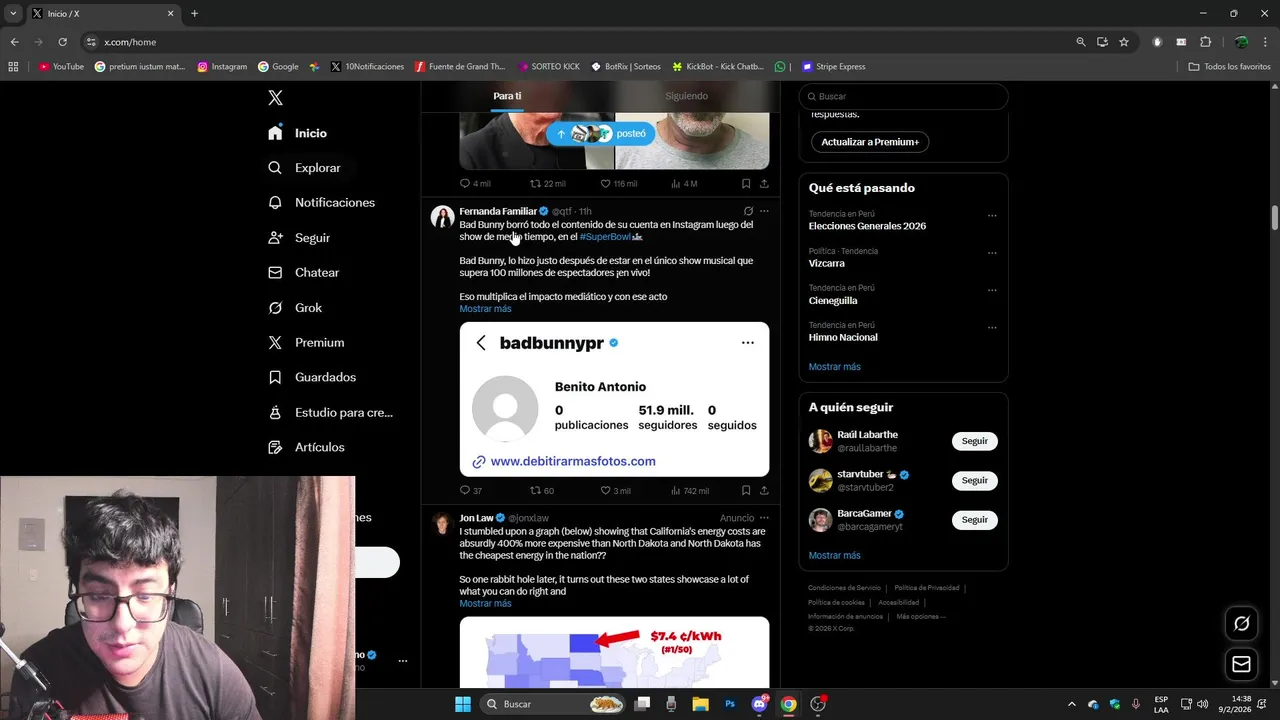Follow Raúl Labarthe
Viewport: 1280px width, 720px height.
[x=975, y=441]
